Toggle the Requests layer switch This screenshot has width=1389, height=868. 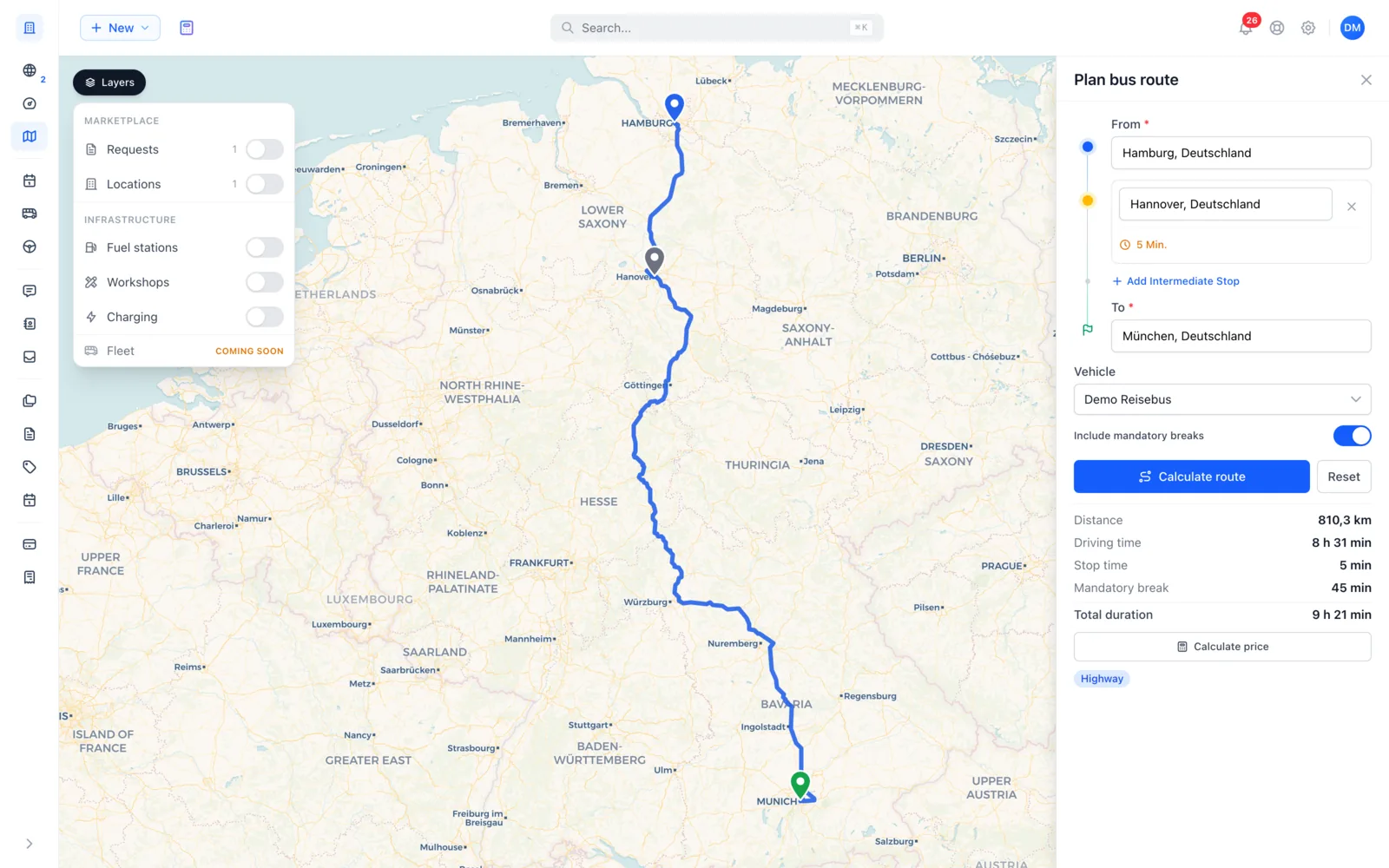[x=265, y=149]
